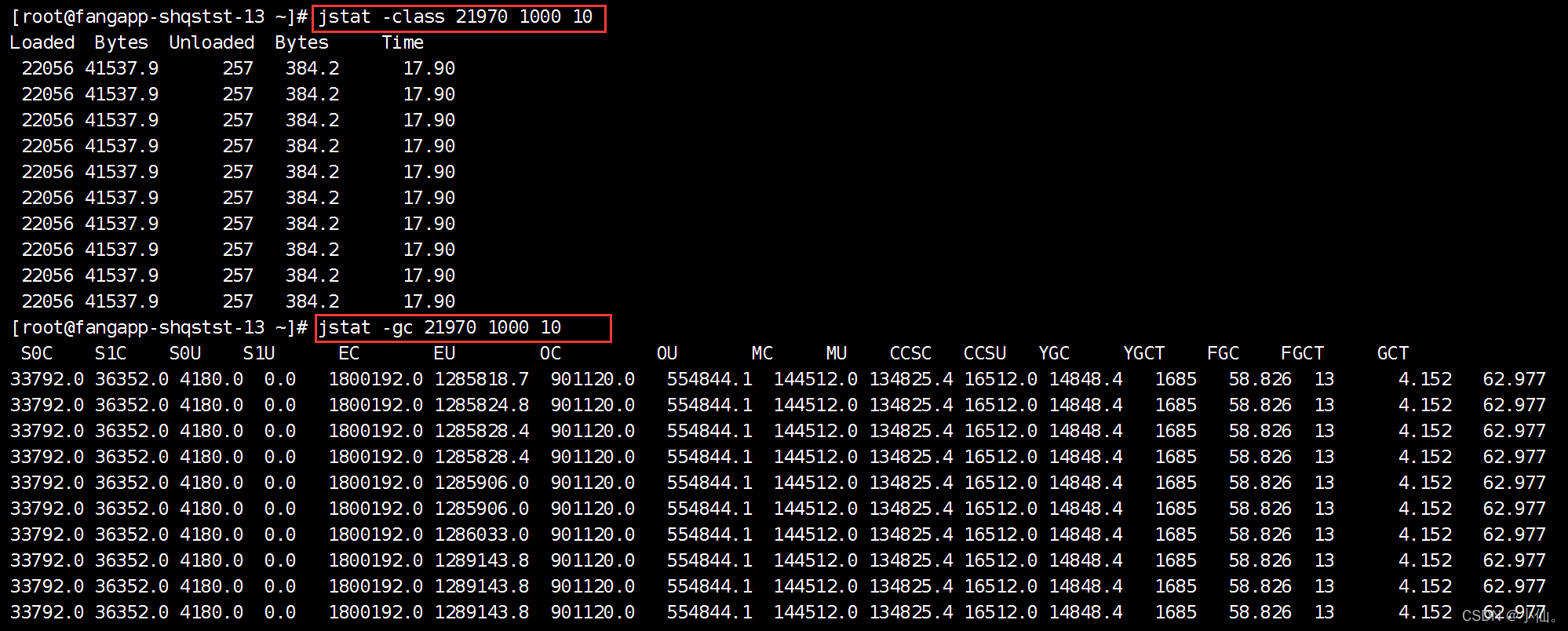Click the jstat -class command text
This screenshot has width=1568, height=631.
[455, 17]
